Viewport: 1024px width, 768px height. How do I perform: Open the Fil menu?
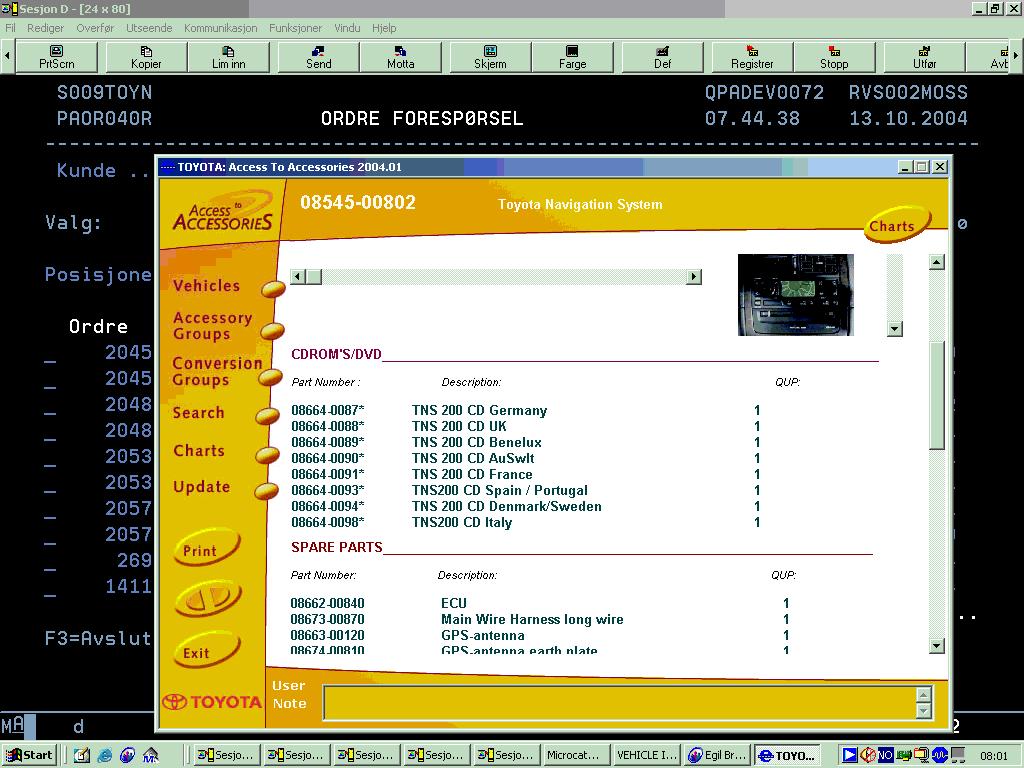click(x=10, y=28)
